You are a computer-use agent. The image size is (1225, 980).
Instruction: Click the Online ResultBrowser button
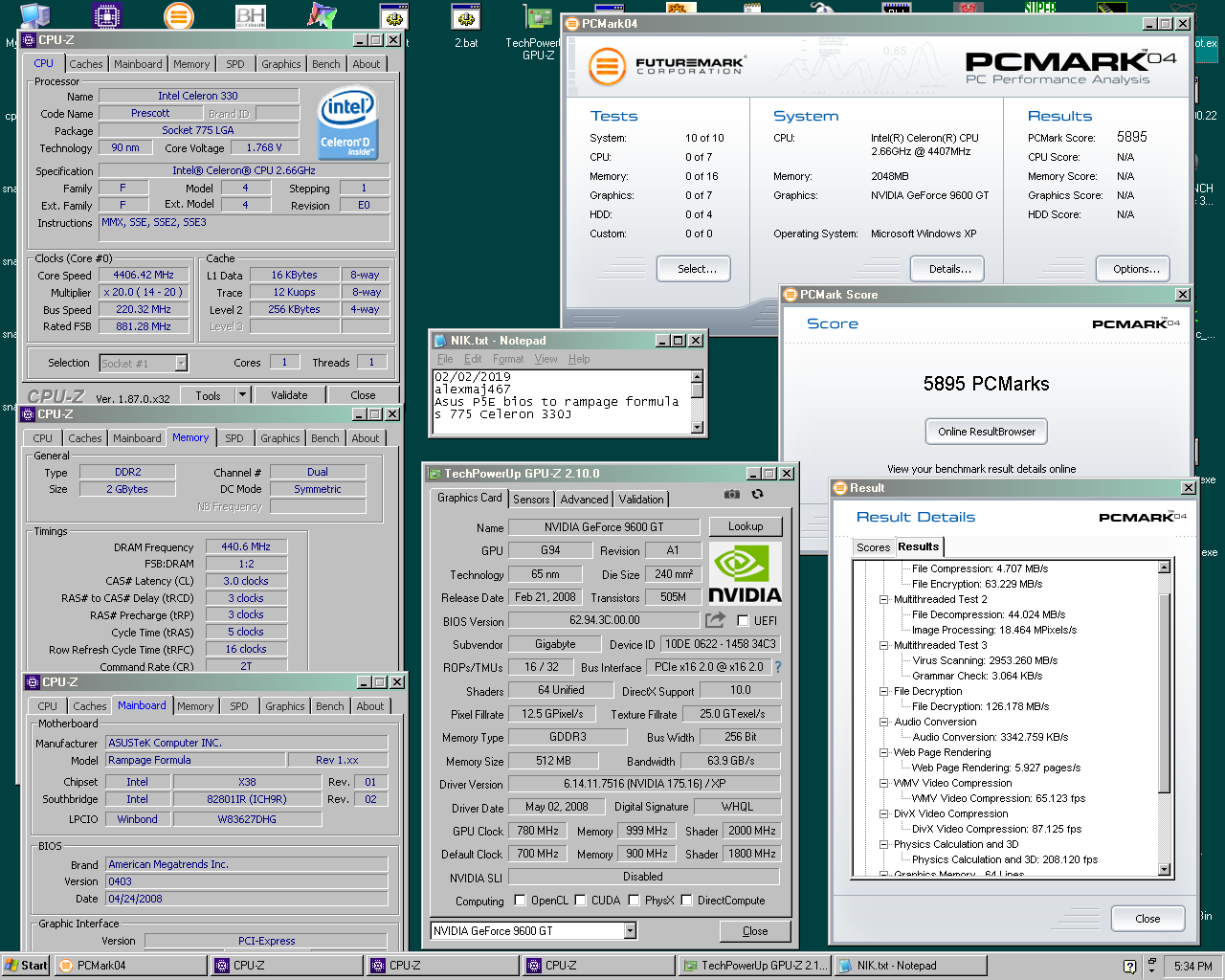point(987,432)
